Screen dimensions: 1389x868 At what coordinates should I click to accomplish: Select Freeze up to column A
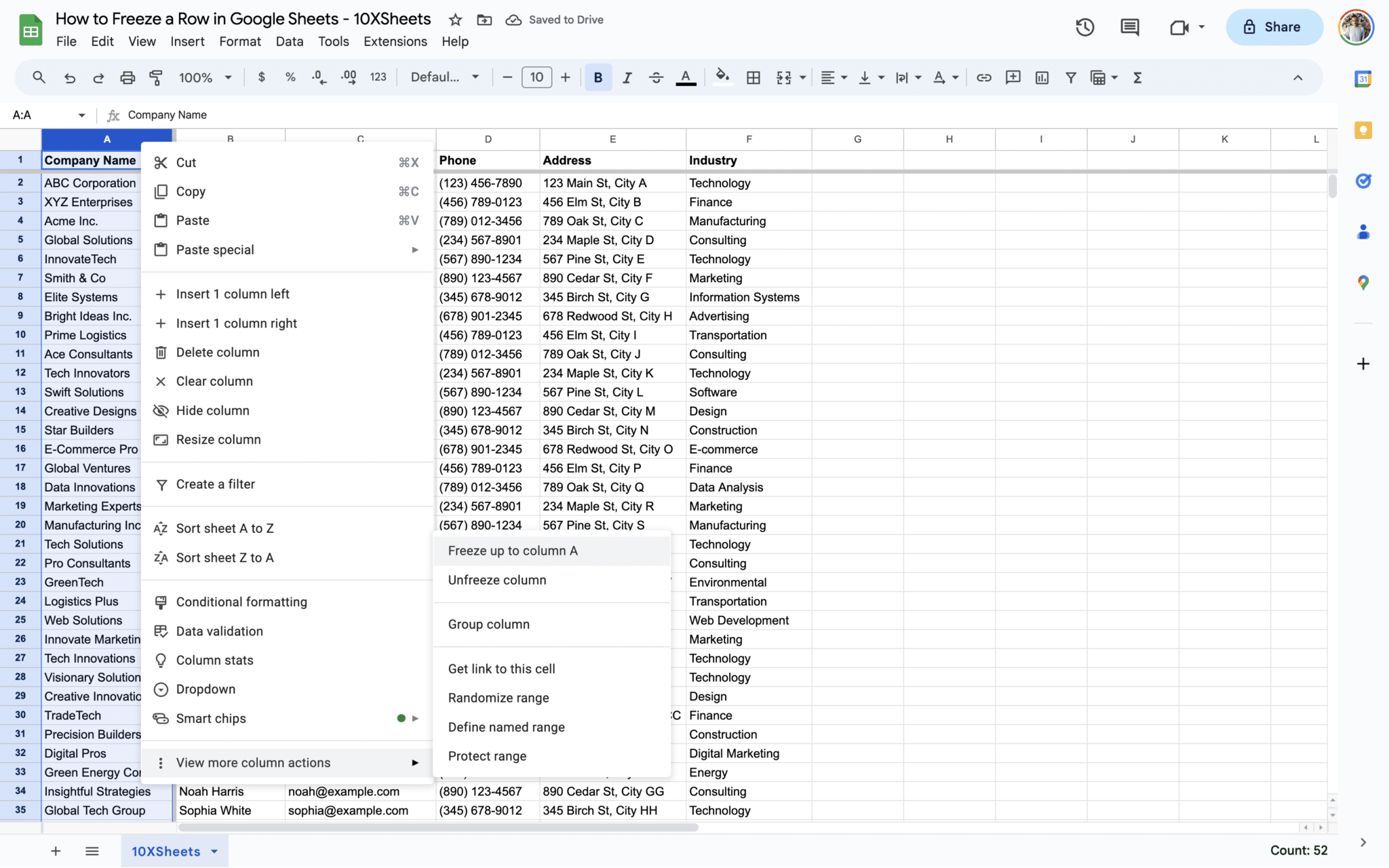pos(513,551)
